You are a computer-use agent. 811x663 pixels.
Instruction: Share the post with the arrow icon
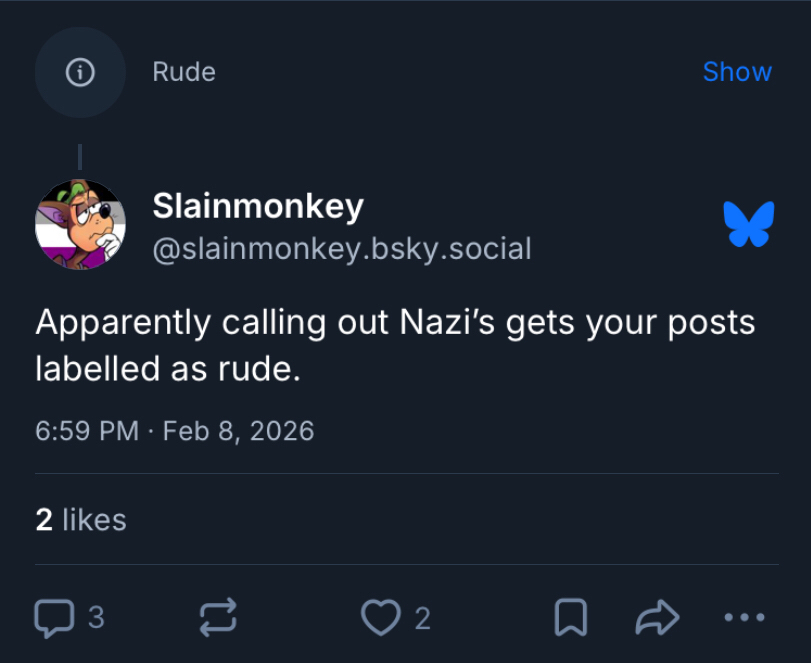[x=657, y=618]
